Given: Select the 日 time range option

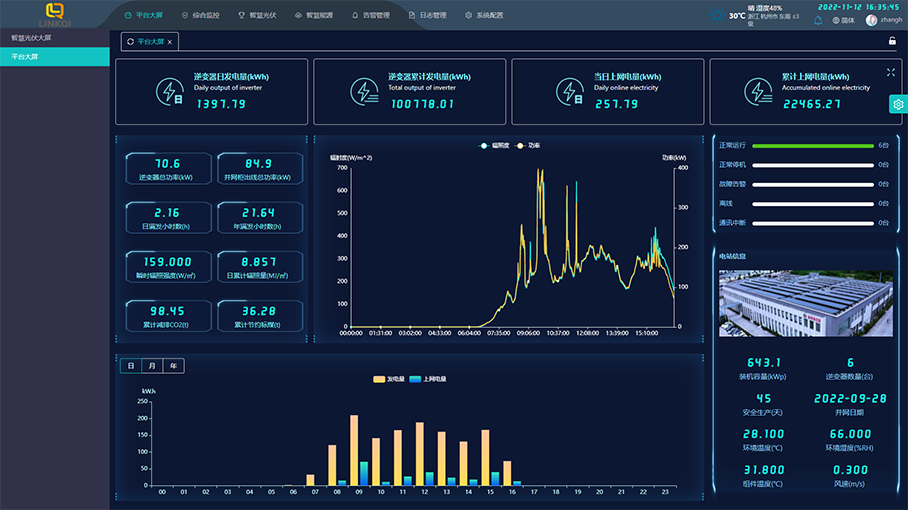Looking at the screenshot, I should pos(130,366).
